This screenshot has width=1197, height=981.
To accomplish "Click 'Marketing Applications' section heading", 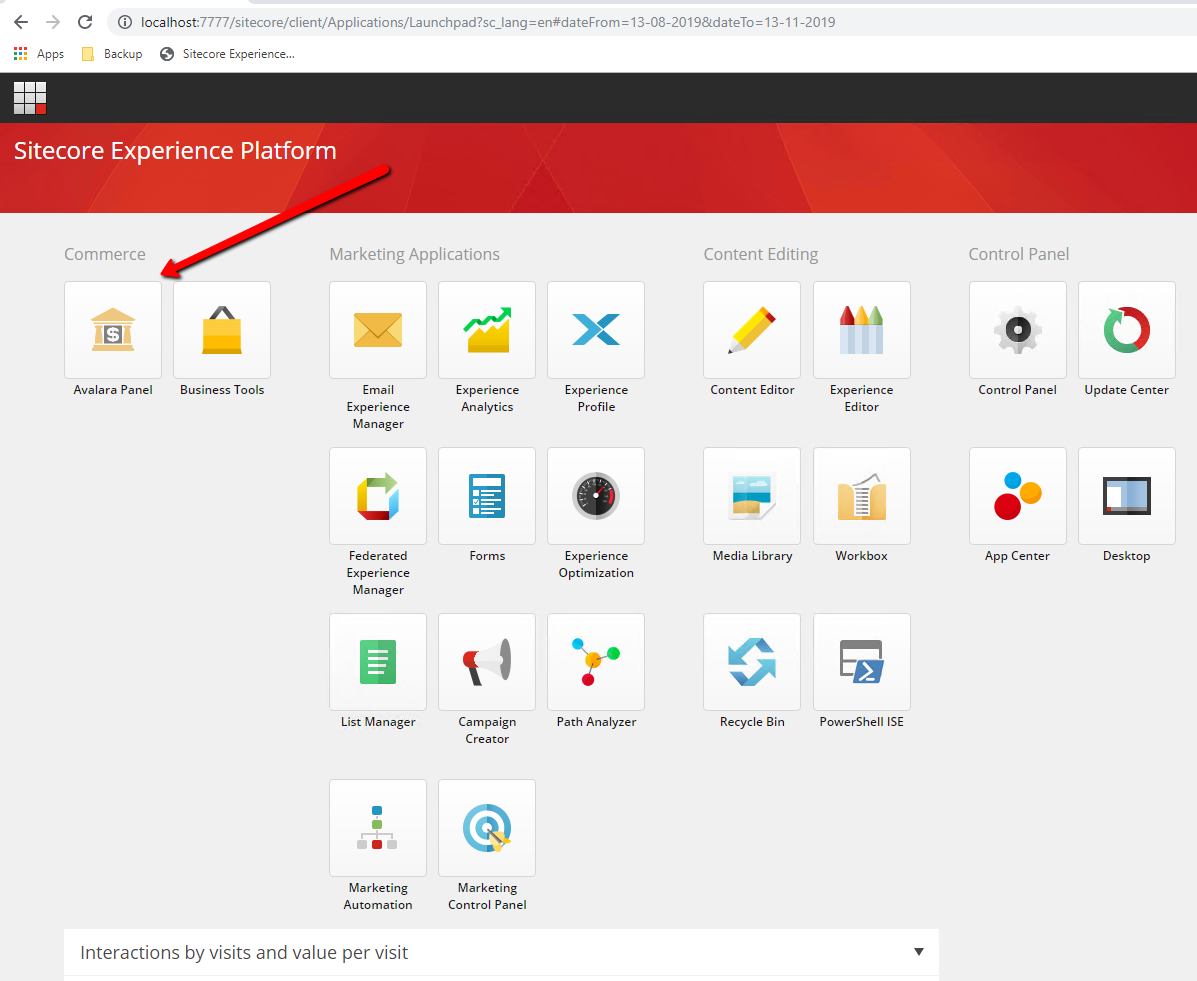I will click(415, 254).
